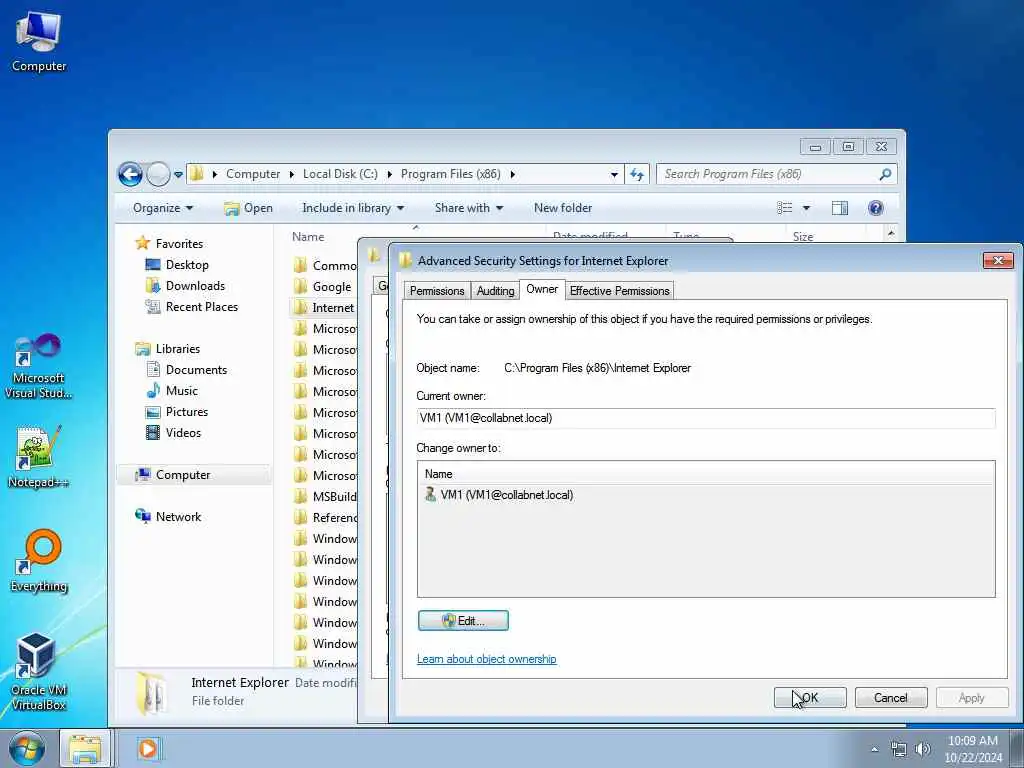Click the taskbar clock and date

click(972, 749)
